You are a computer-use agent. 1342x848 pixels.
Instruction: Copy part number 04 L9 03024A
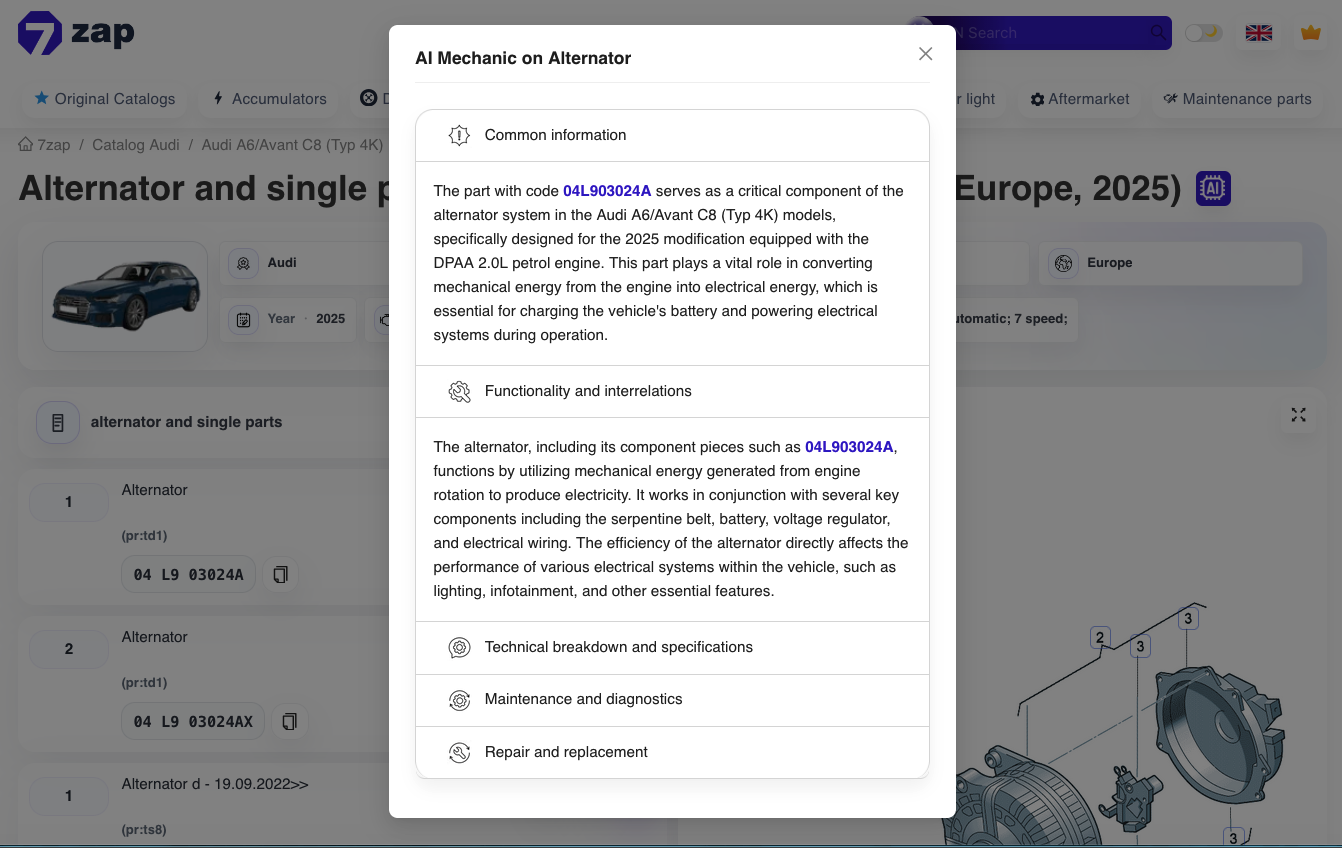(x=281, y=575)
